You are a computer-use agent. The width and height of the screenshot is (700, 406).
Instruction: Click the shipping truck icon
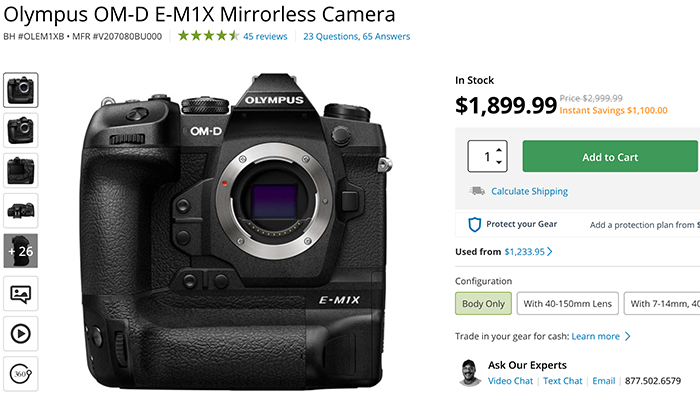tap(475, 191)
